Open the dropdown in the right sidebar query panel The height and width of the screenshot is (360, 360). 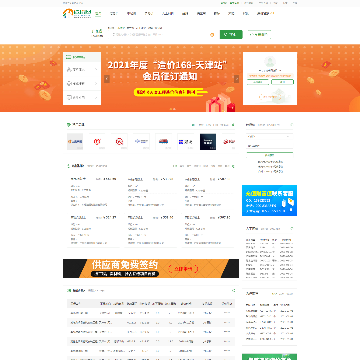pos(269,136)
